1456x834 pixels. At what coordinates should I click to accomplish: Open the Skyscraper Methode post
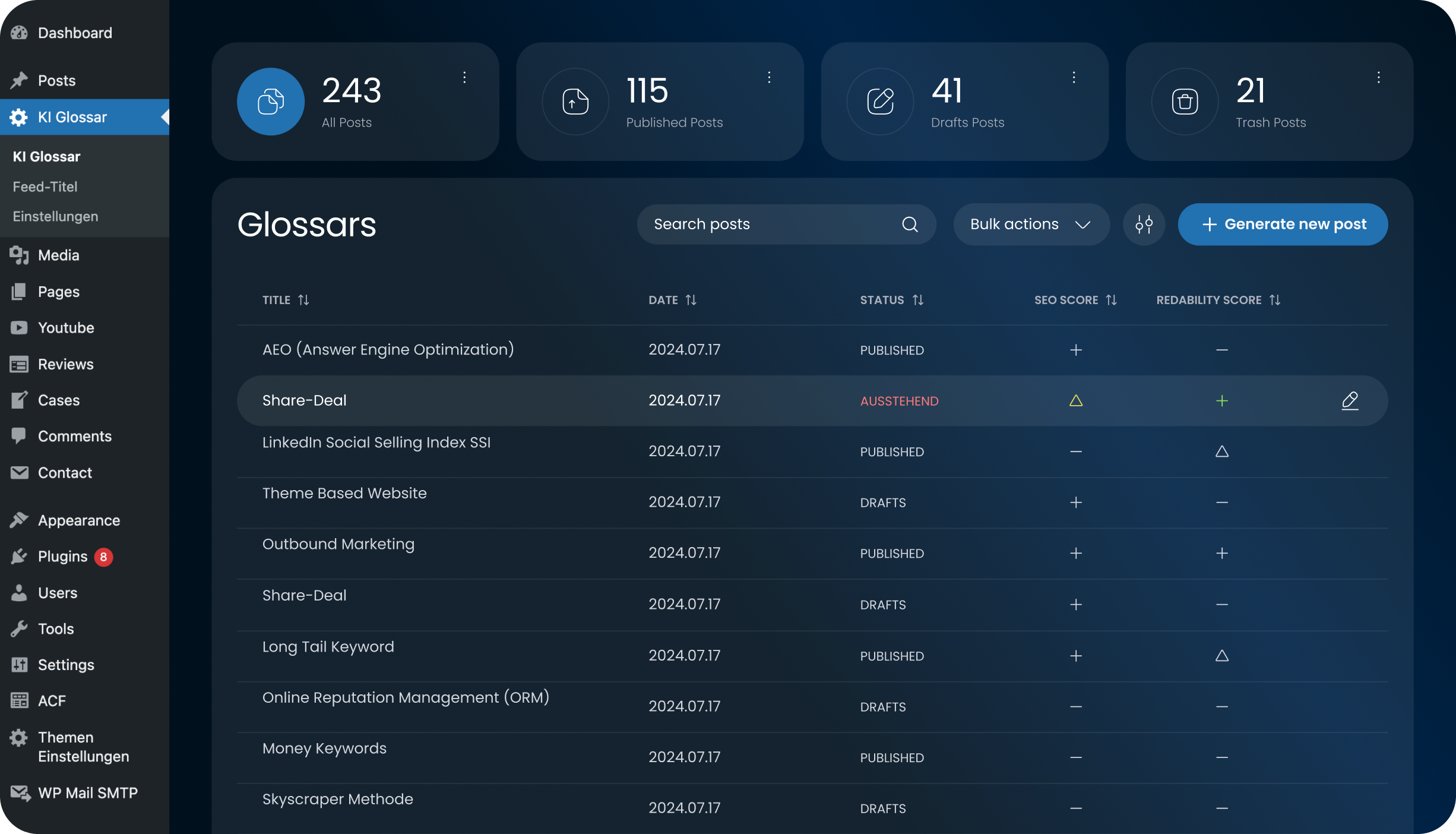(x=338, y=799)
